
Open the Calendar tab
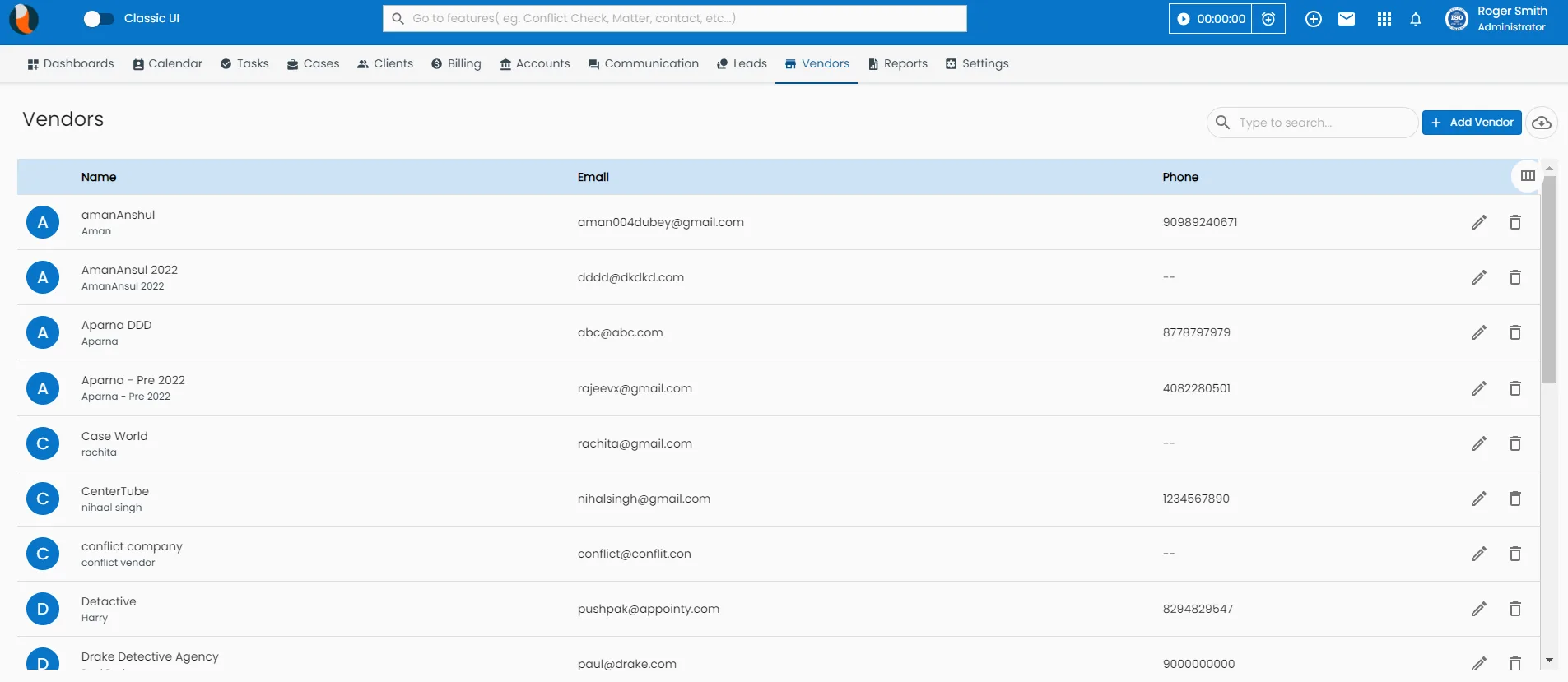pos(168,63)
